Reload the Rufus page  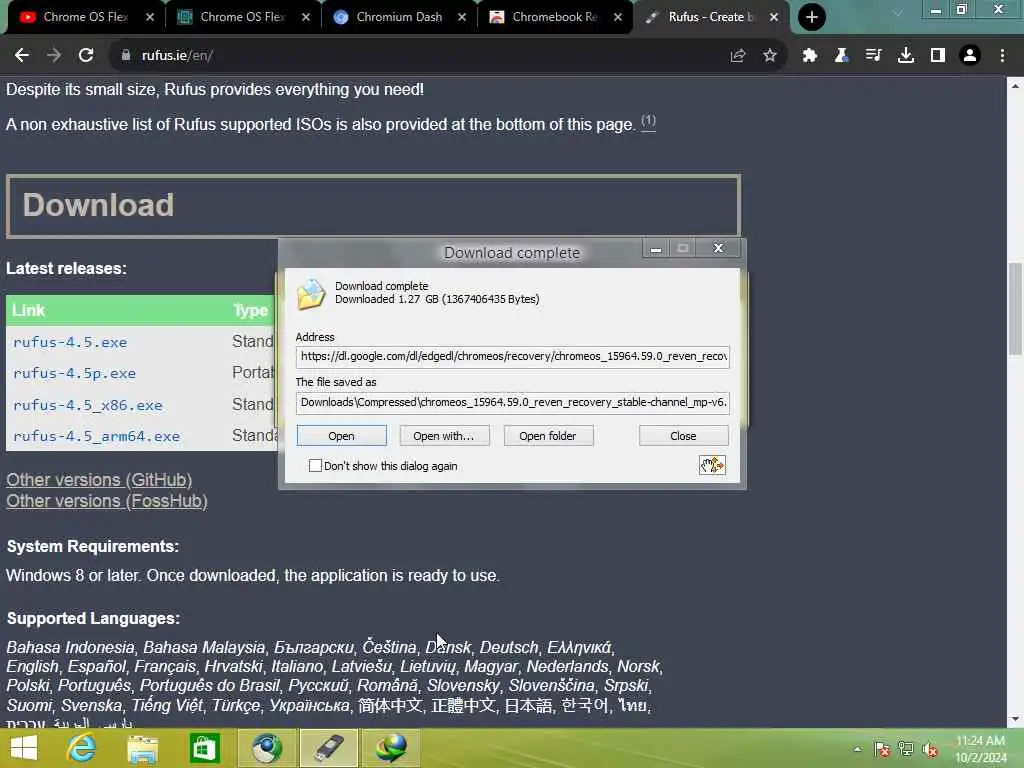coord(86,56)
